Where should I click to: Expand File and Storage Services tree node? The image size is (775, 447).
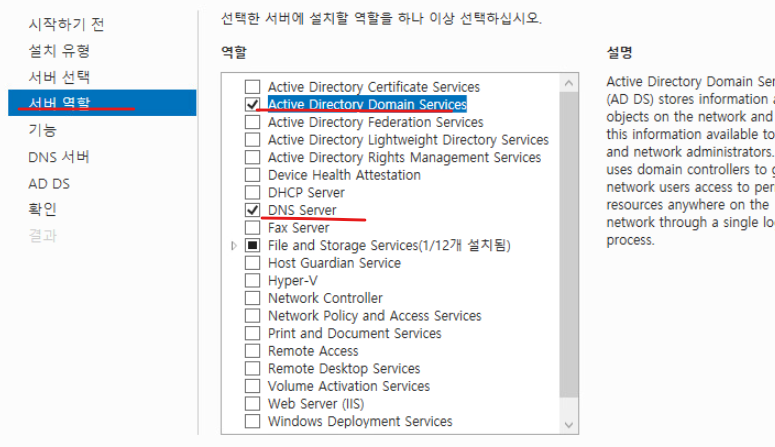pos(234,245)
